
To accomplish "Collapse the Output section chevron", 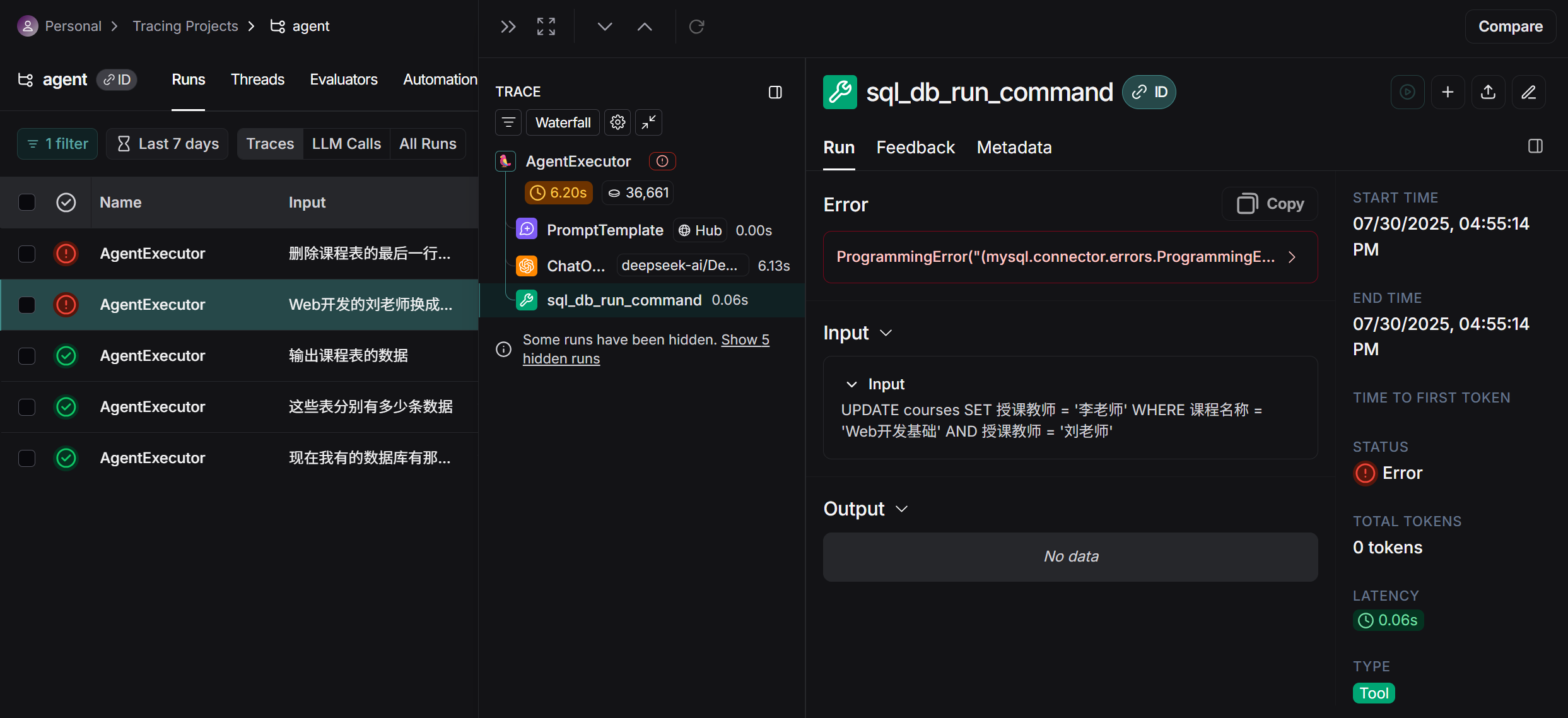I will tap(901, 509).
